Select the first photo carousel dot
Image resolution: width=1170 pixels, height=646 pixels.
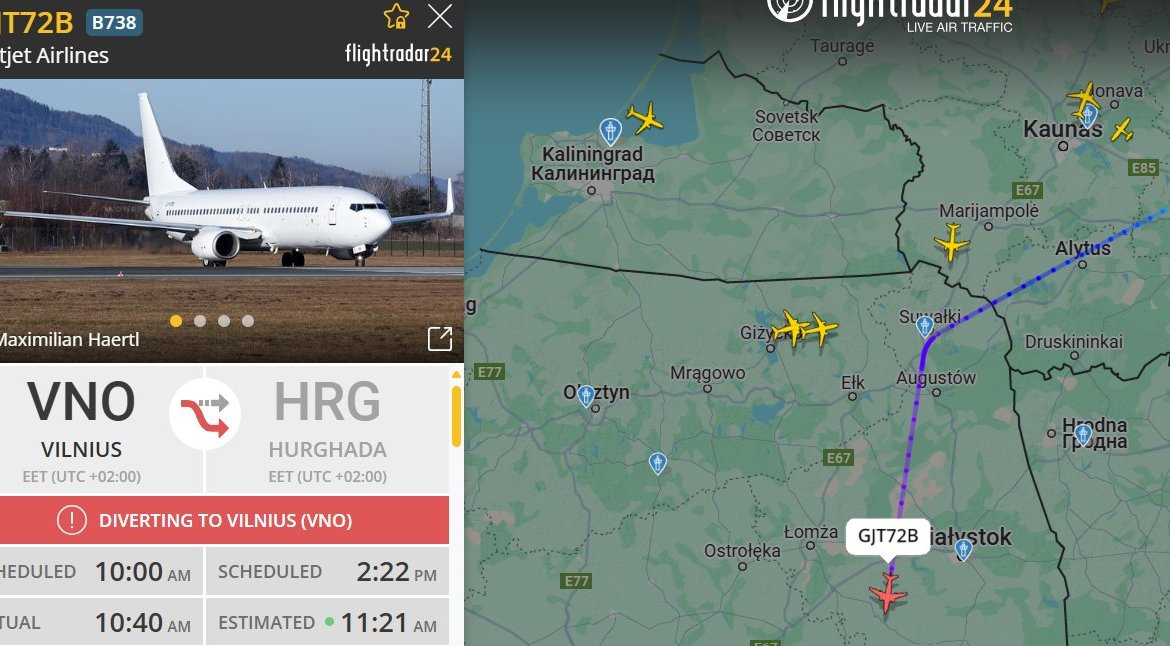tap(176, 321)
